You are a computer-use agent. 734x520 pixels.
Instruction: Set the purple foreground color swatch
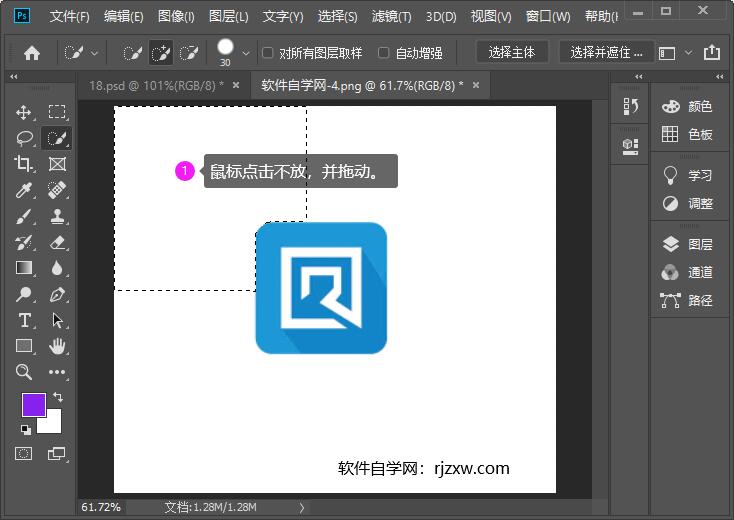pos(34,405)
